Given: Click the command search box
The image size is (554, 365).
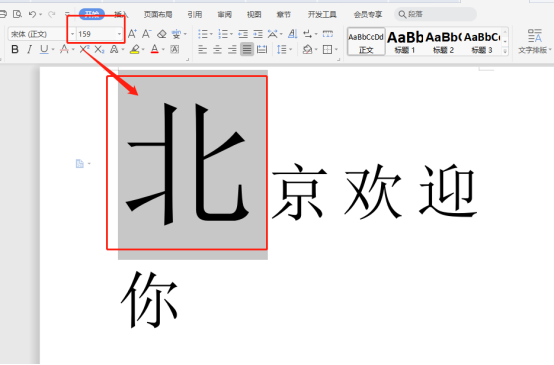Looking at the screenshot, I should [x=435, y=14].
